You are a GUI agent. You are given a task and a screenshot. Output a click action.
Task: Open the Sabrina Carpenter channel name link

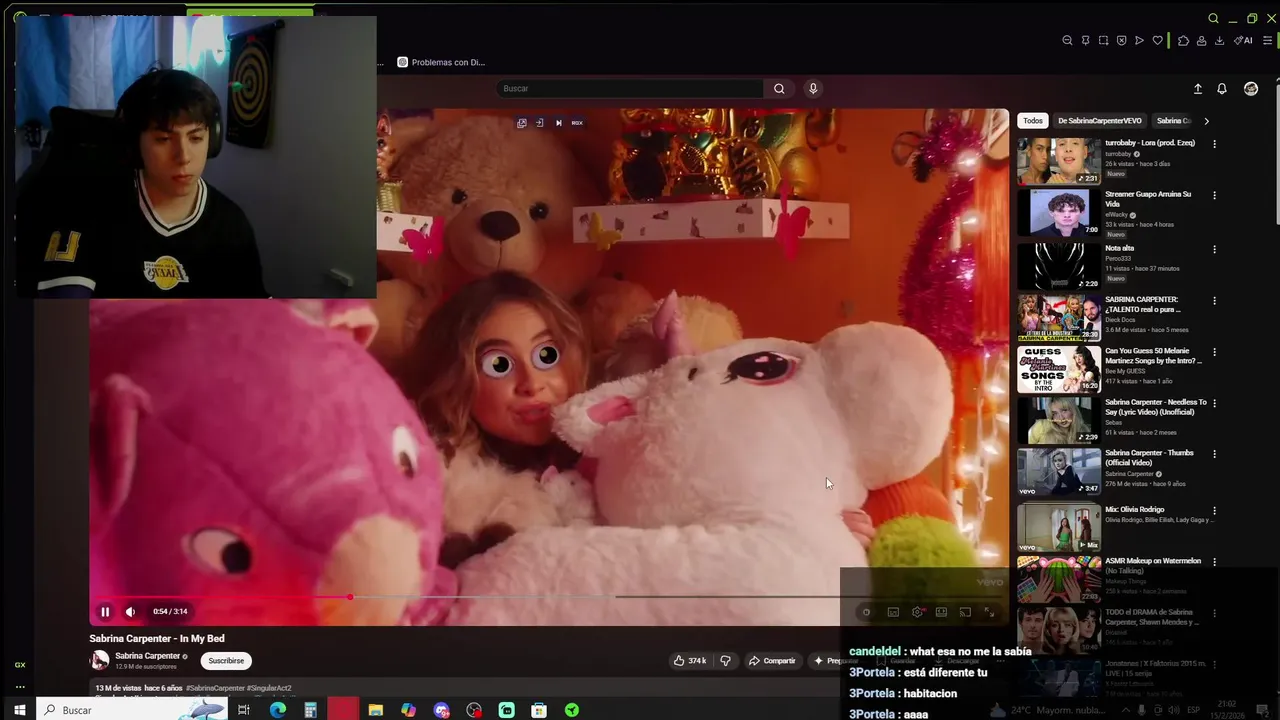coord(147,656)
